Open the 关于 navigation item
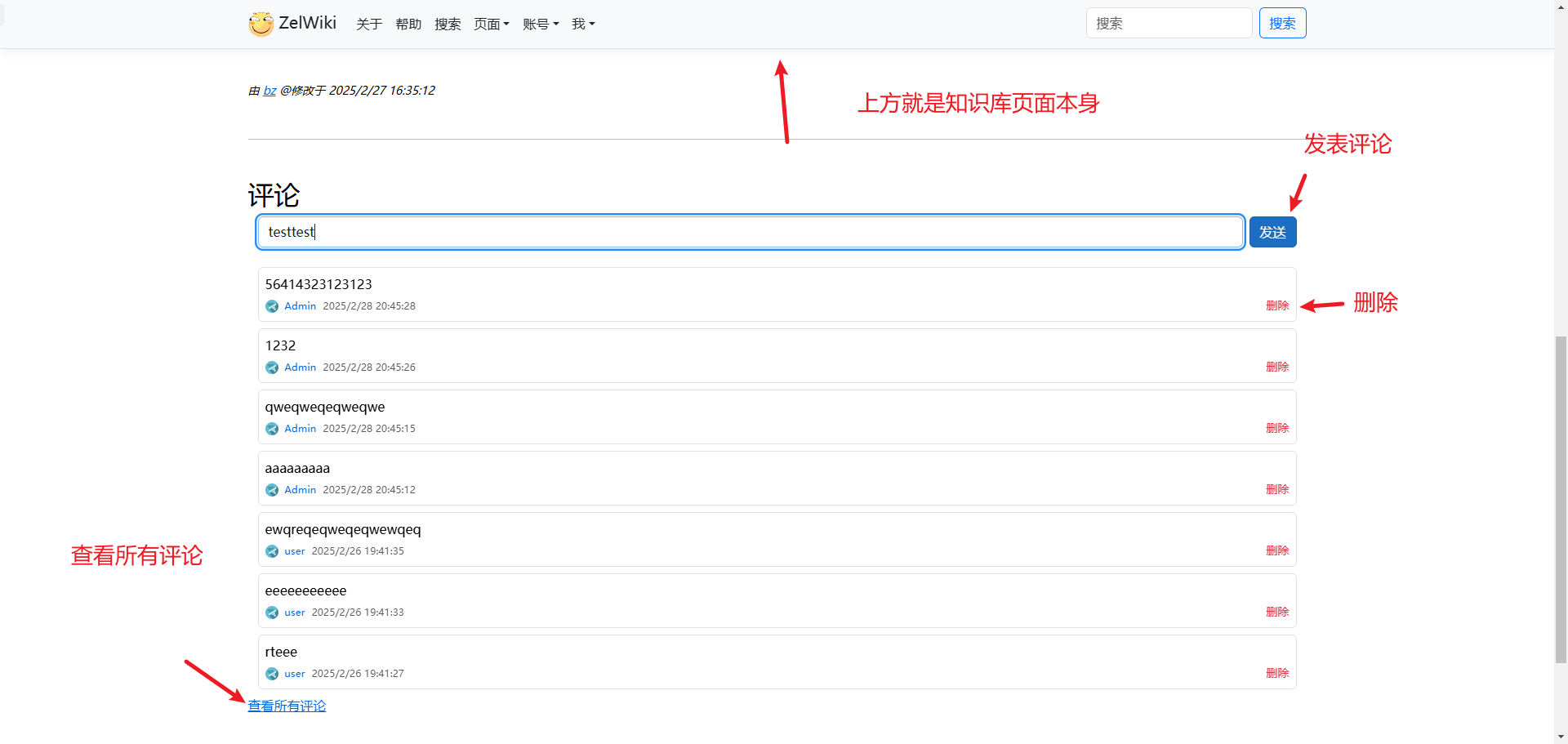 369,25
